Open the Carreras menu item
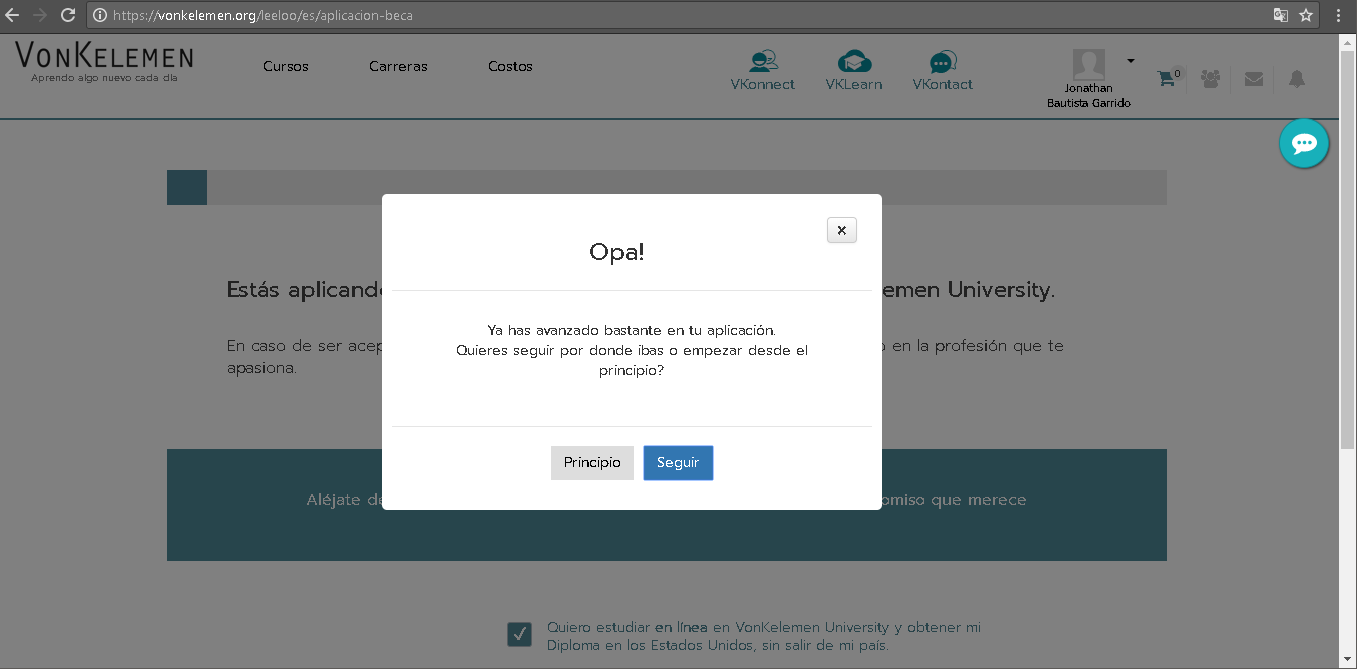Screen dimensions: 1357x669 [398, 66]
